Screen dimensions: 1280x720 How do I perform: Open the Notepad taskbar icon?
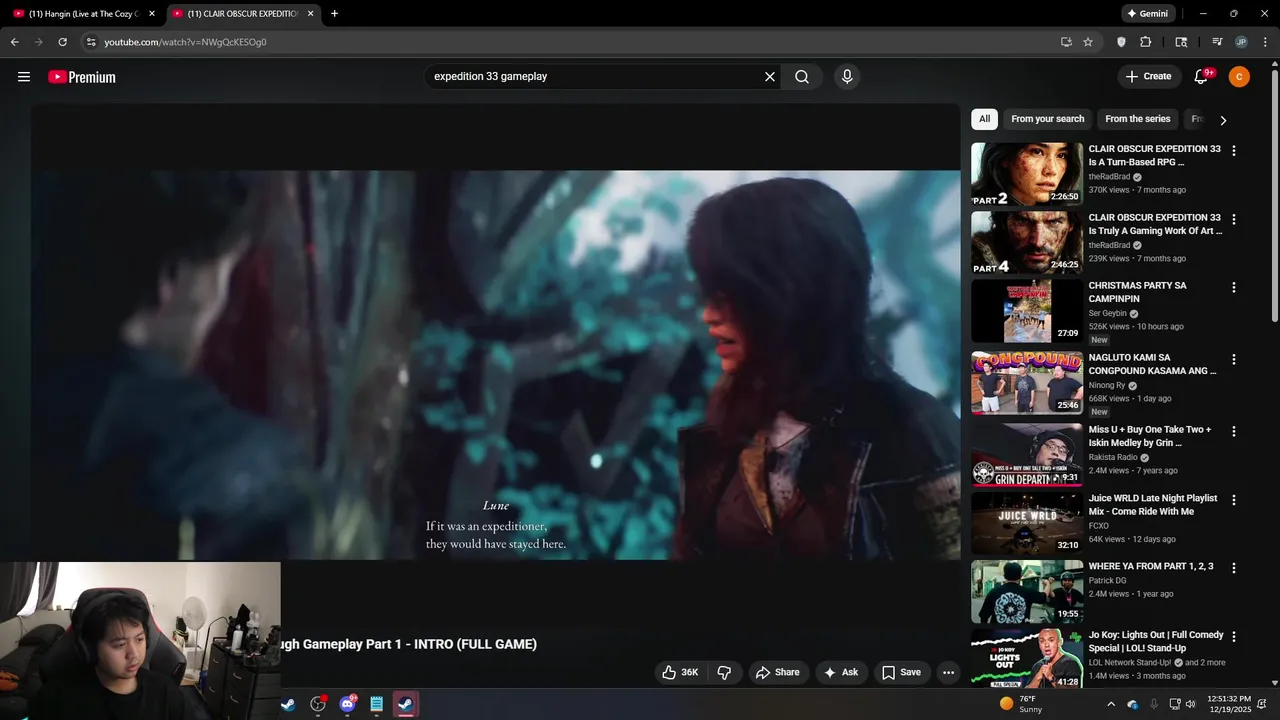[377, 704]
